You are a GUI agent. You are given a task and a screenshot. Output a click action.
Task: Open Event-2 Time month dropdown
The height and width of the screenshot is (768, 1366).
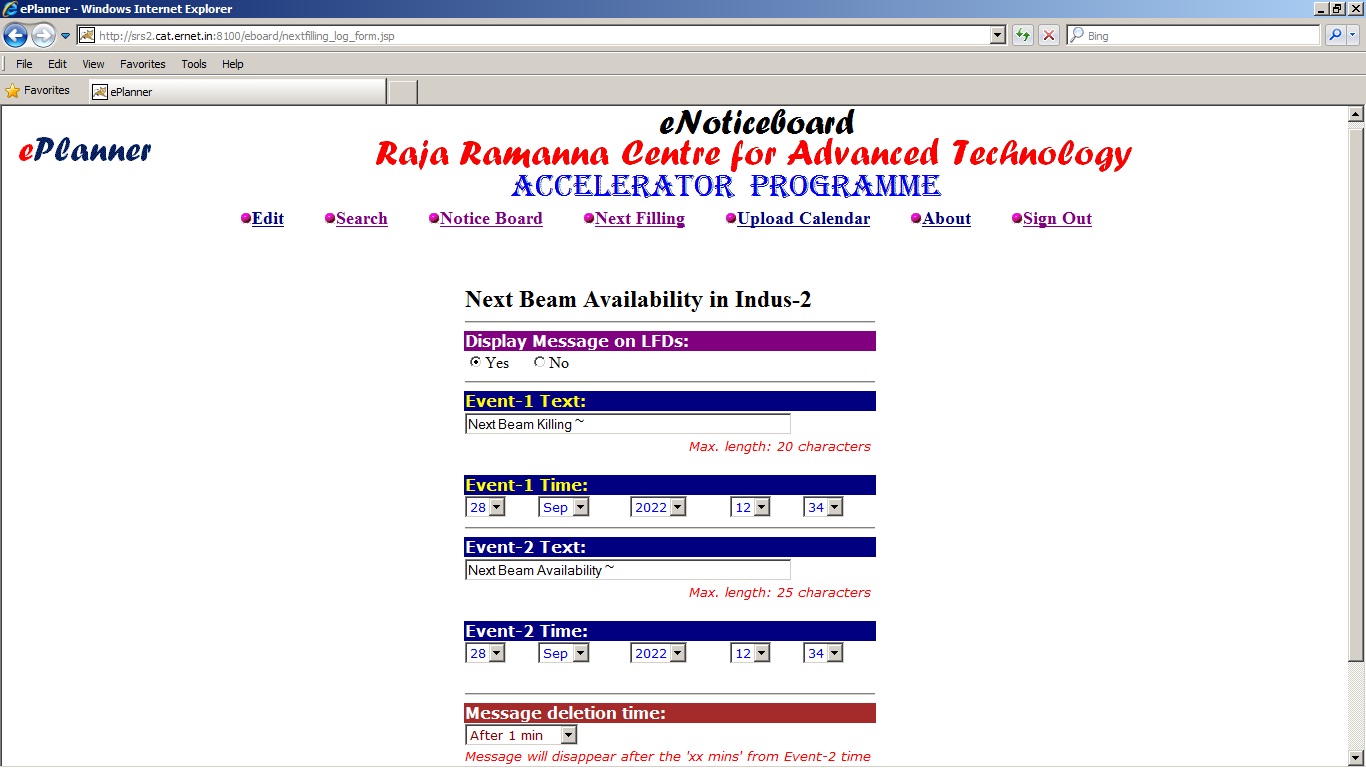[x=564, y=653]
